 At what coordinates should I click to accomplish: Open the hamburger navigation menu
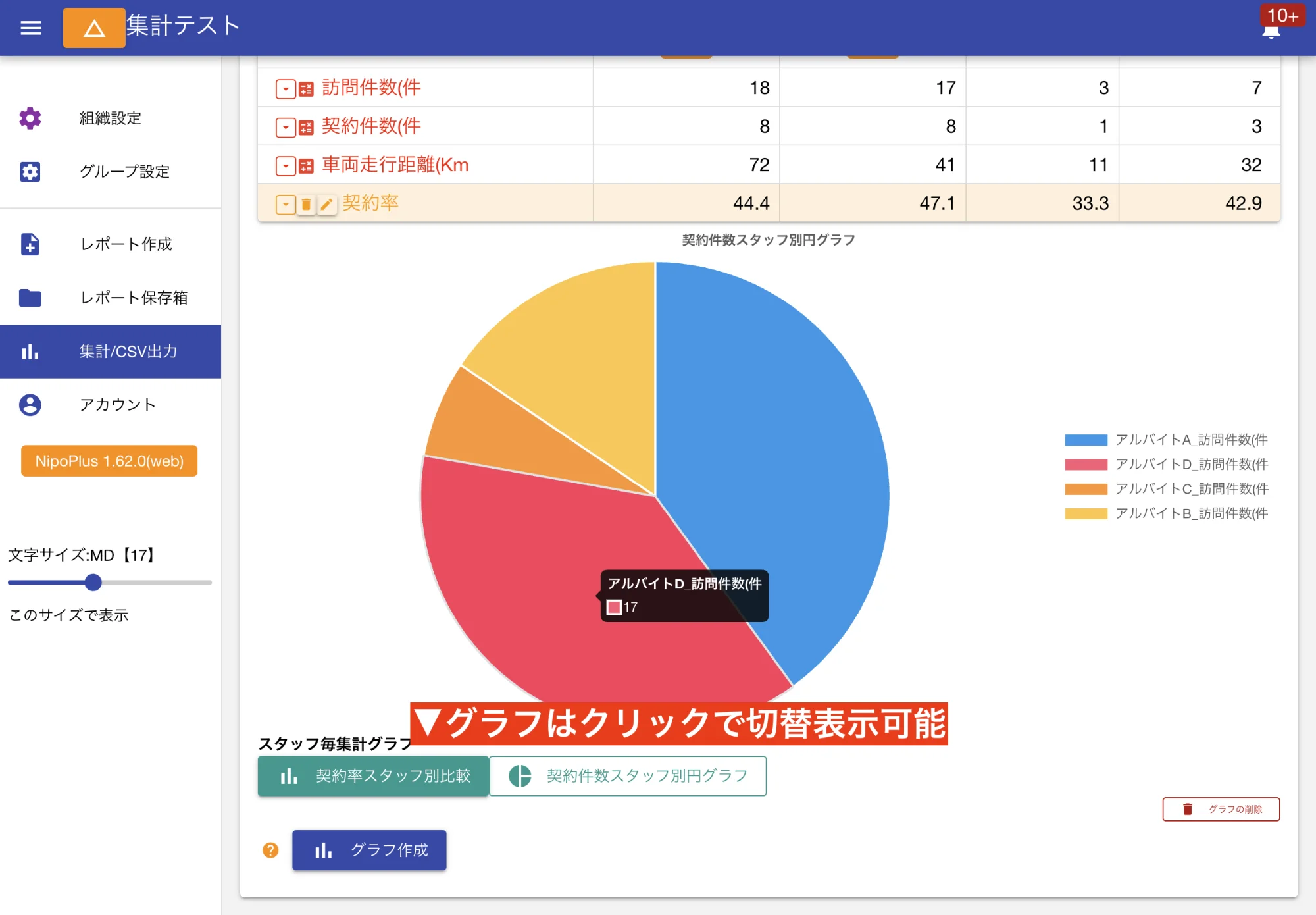pos(30,28)
